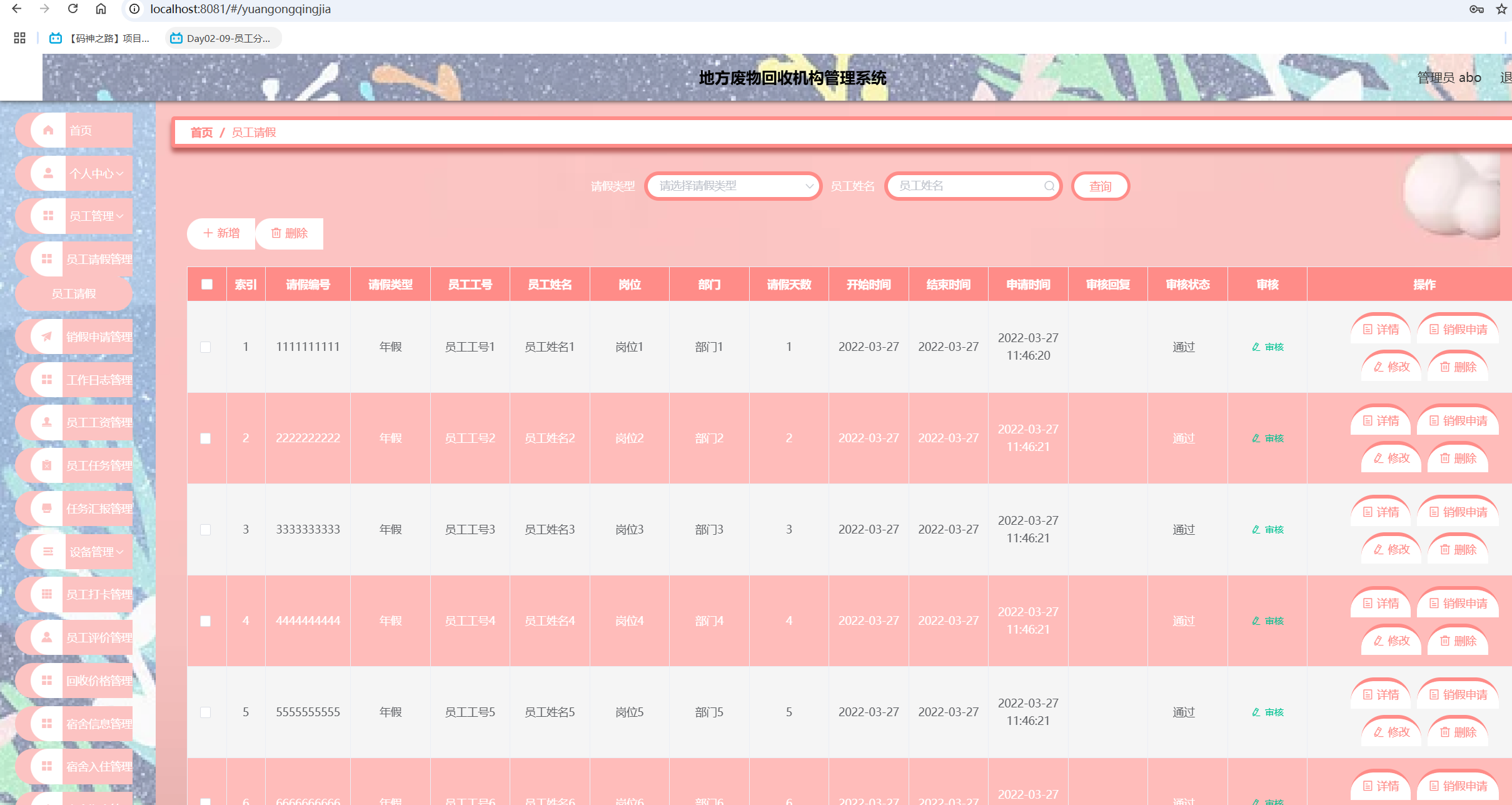Open the 工作日志管理 menu item
Screen dimensions: 1512x805
click(99, 380)
